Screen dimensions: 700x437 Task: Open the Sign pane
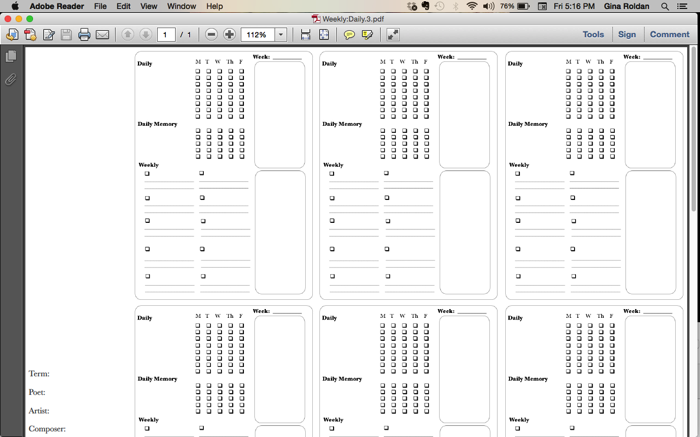point(627,34)
